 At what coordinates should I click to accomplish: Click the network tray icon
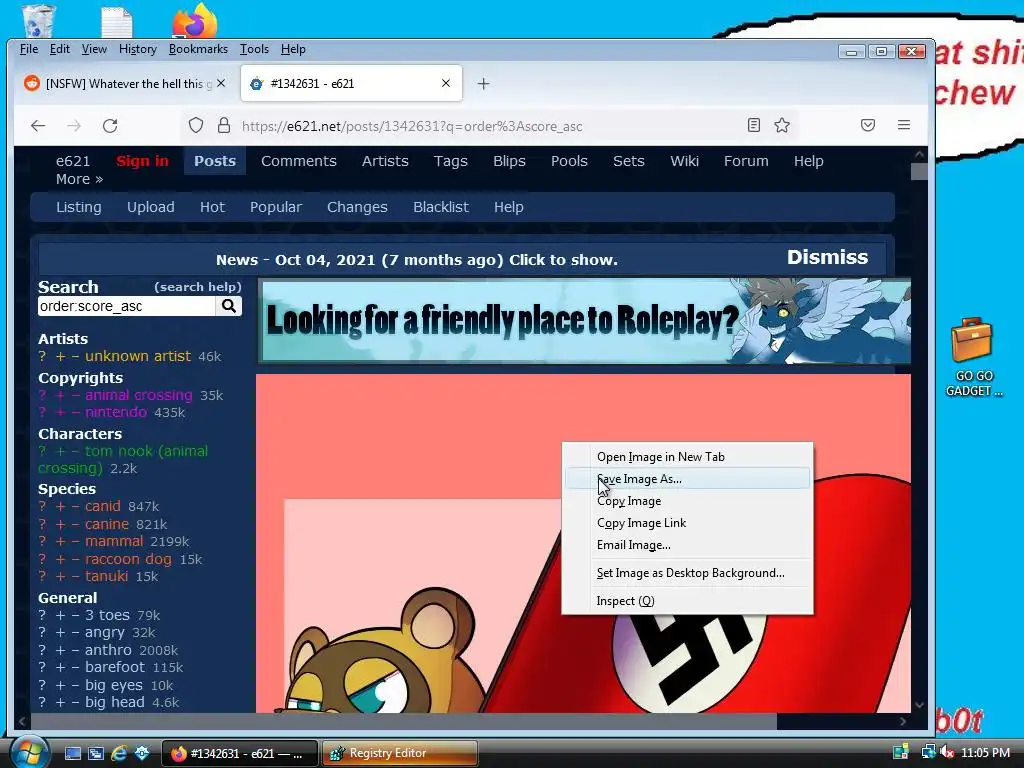(928, 752)
